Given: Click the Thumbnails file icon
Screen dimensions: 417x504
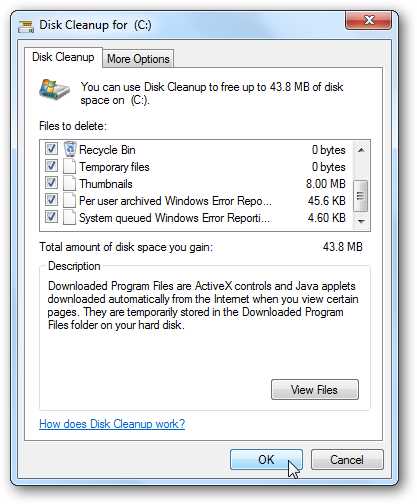Looking at the screenshot, I should click(69, 183).
